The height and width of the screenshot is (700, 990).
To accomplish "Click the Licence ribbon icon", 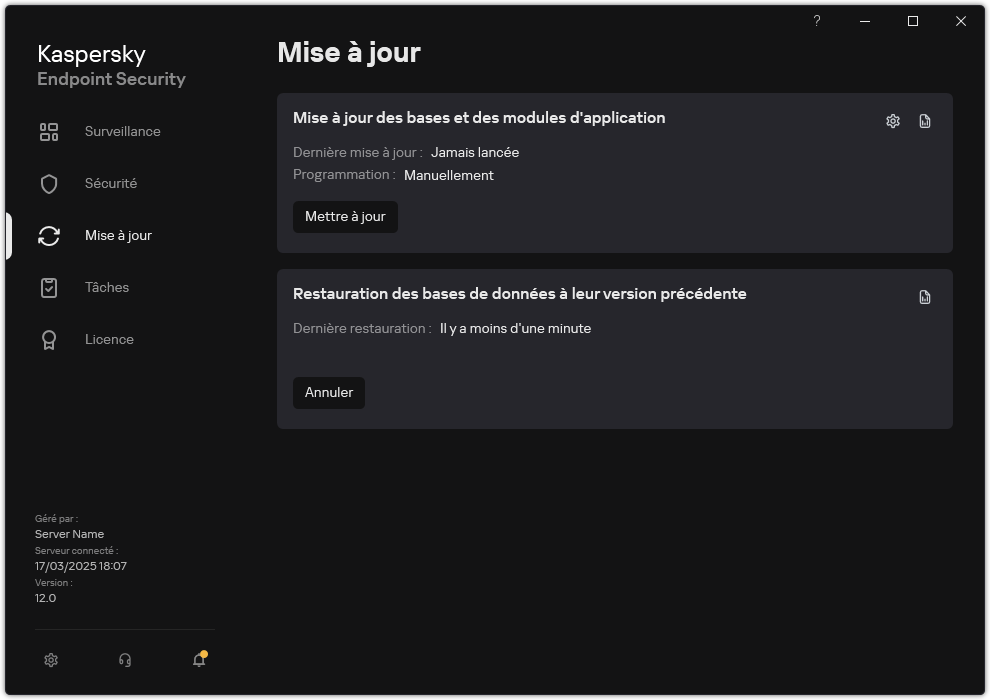I will pyautogui.click(x=49, y=340).
